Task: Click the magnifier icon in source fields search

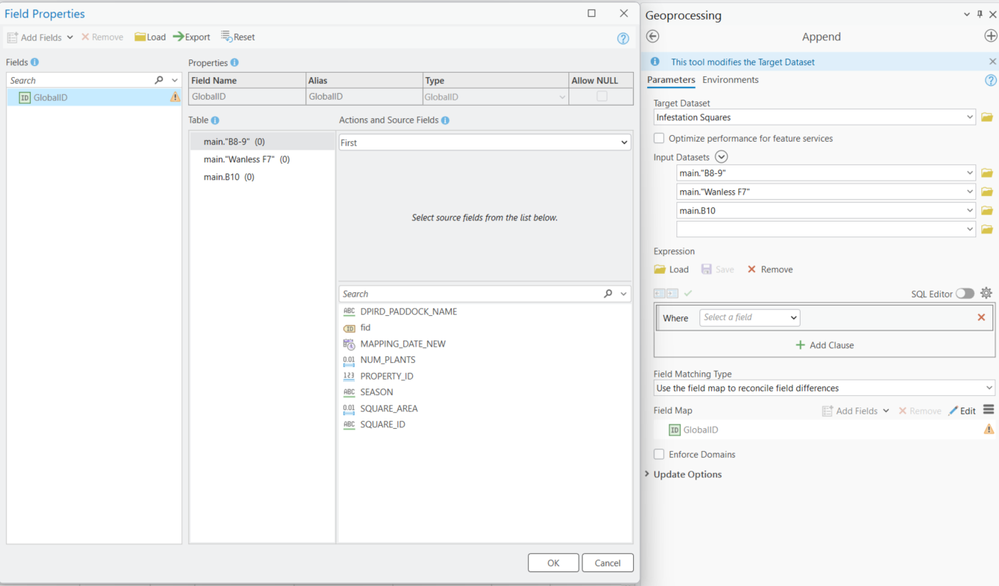Action: click(x=608, y=294)
